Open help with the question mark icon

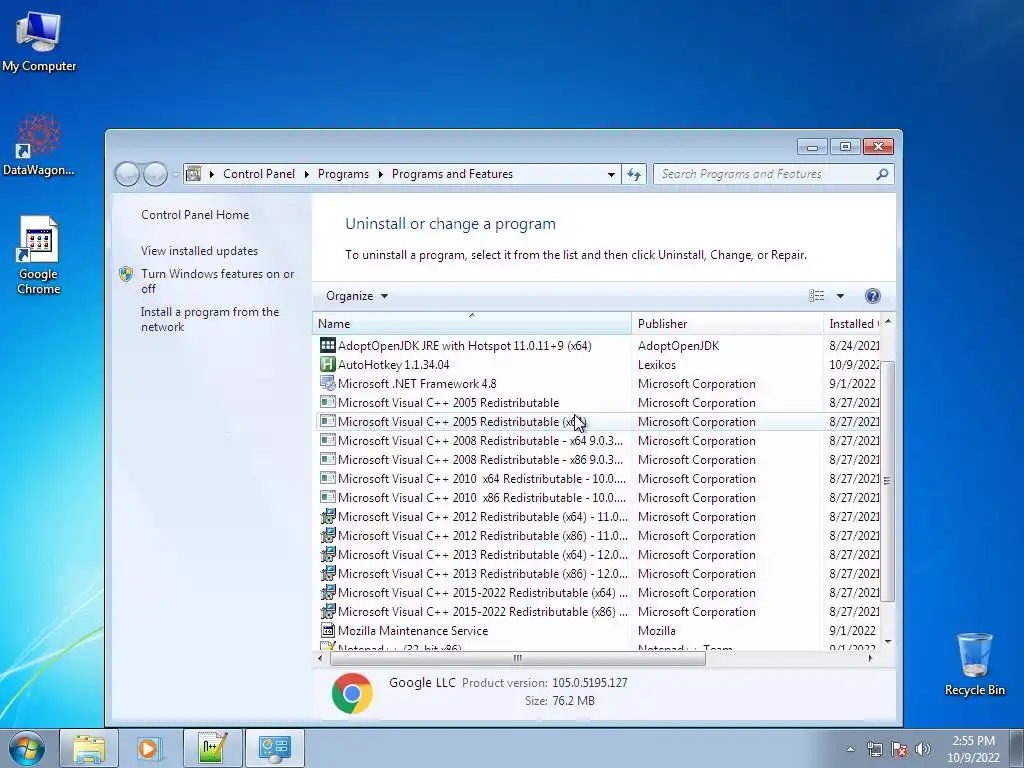coord(872,296)
